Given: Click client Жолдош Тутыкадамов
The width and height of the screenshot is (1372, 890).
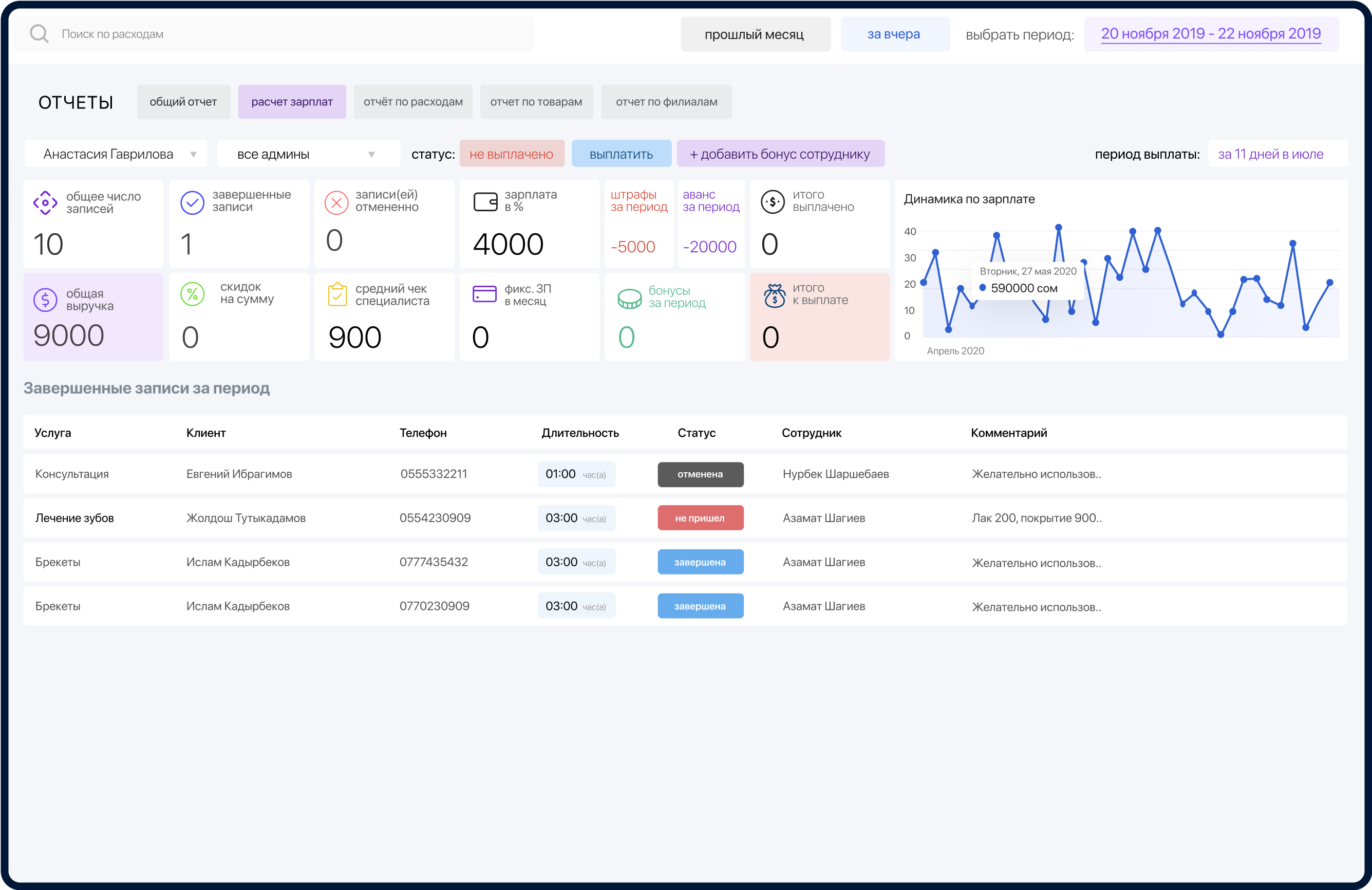Looking at the screenshot, I should [x=246, y=518].
